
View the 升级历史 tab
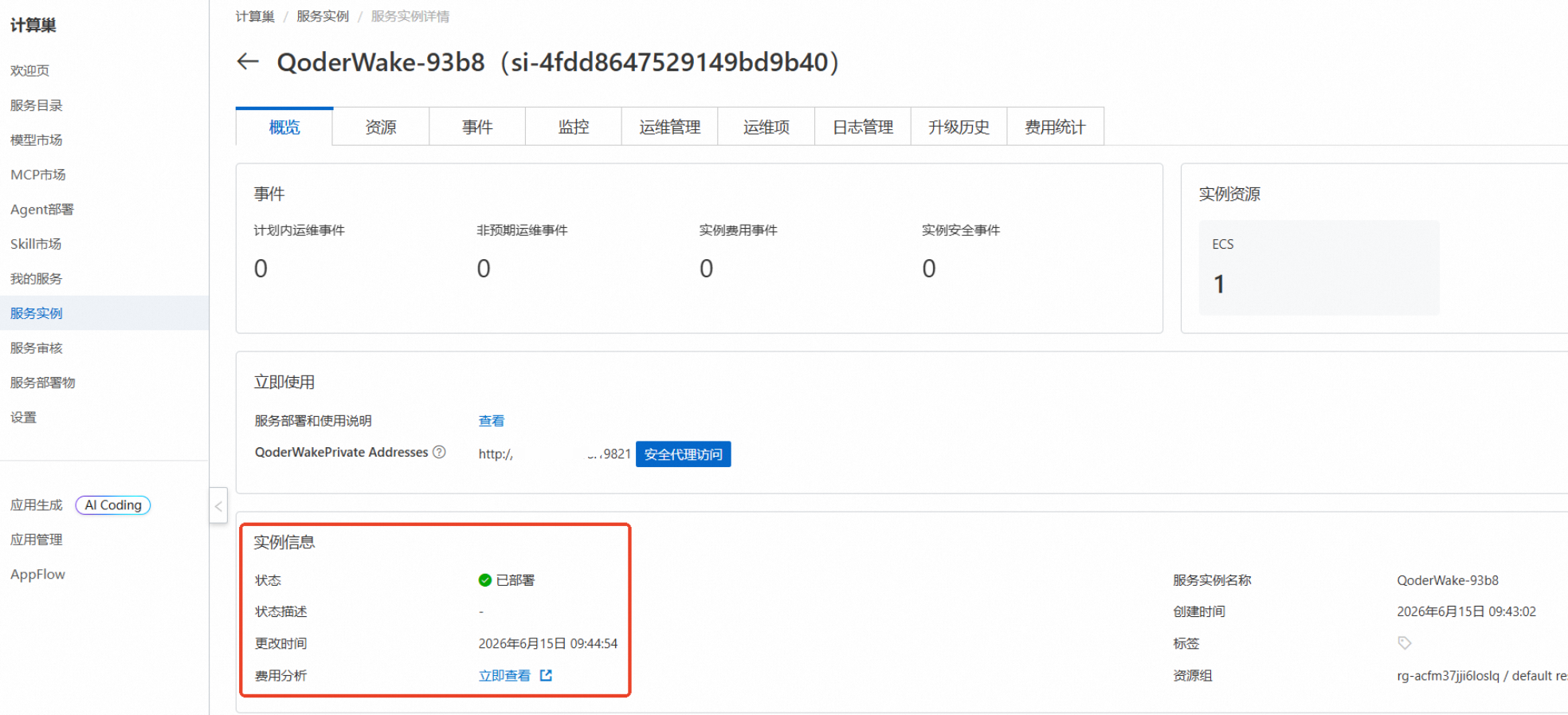tap(959, 127)
